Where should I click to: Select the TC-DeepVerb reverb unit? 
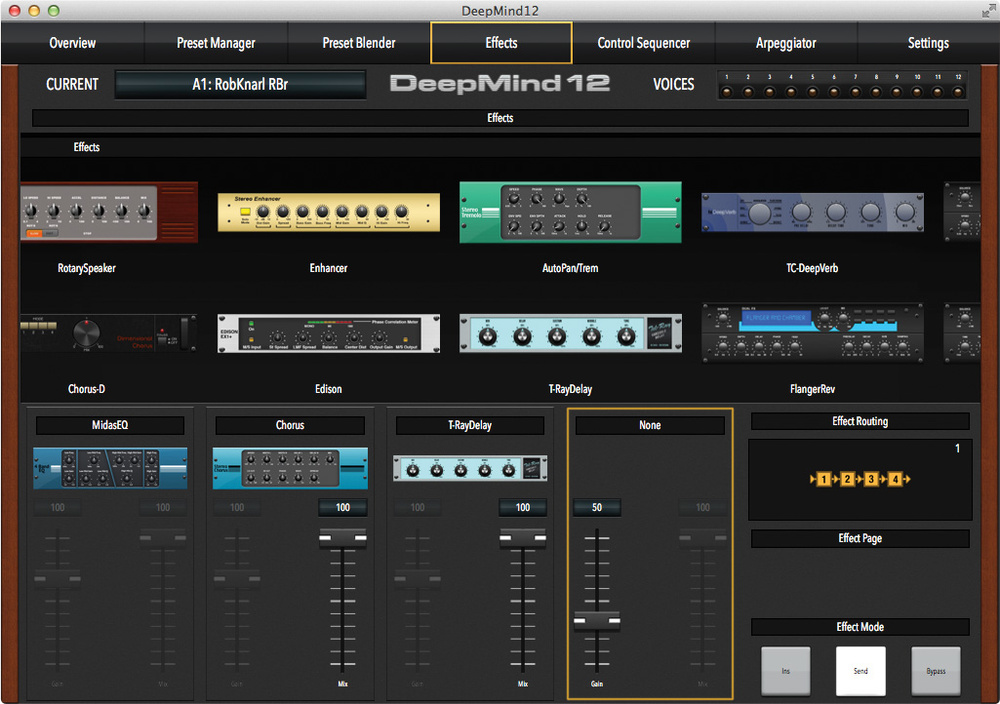(812, 212)
